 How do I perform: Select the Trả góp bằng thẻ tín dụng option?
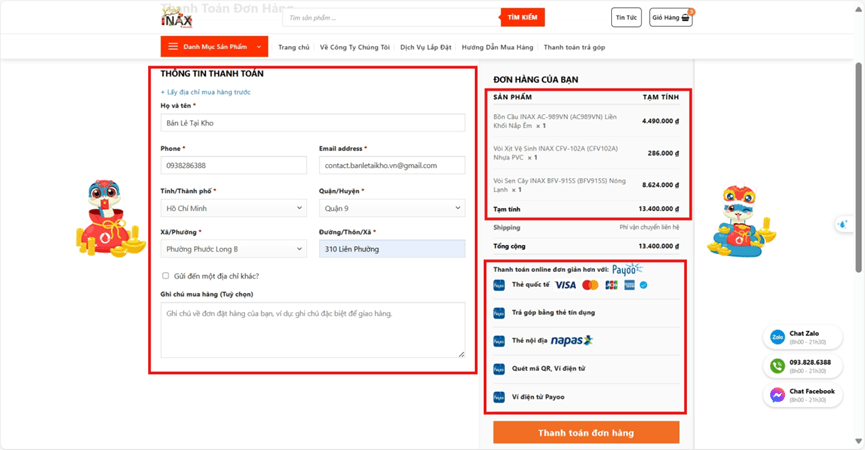pyautogui.click(x=553, y=313)
